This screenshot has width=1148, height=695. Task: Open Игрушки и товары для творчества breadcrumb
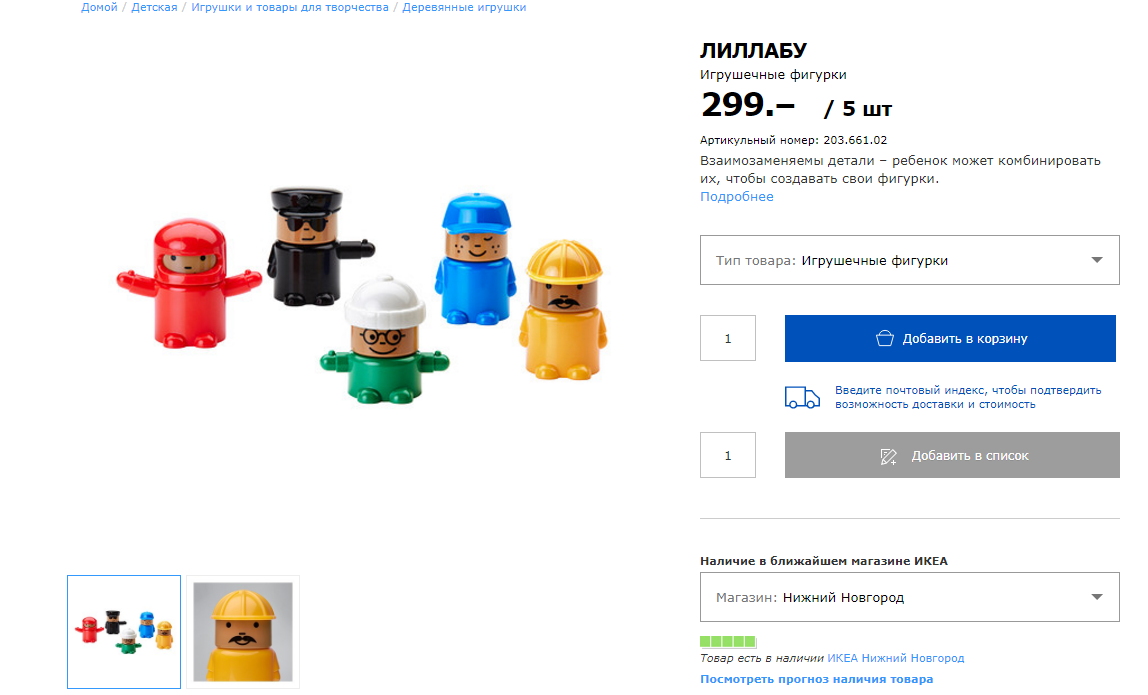tap(290, 7)
